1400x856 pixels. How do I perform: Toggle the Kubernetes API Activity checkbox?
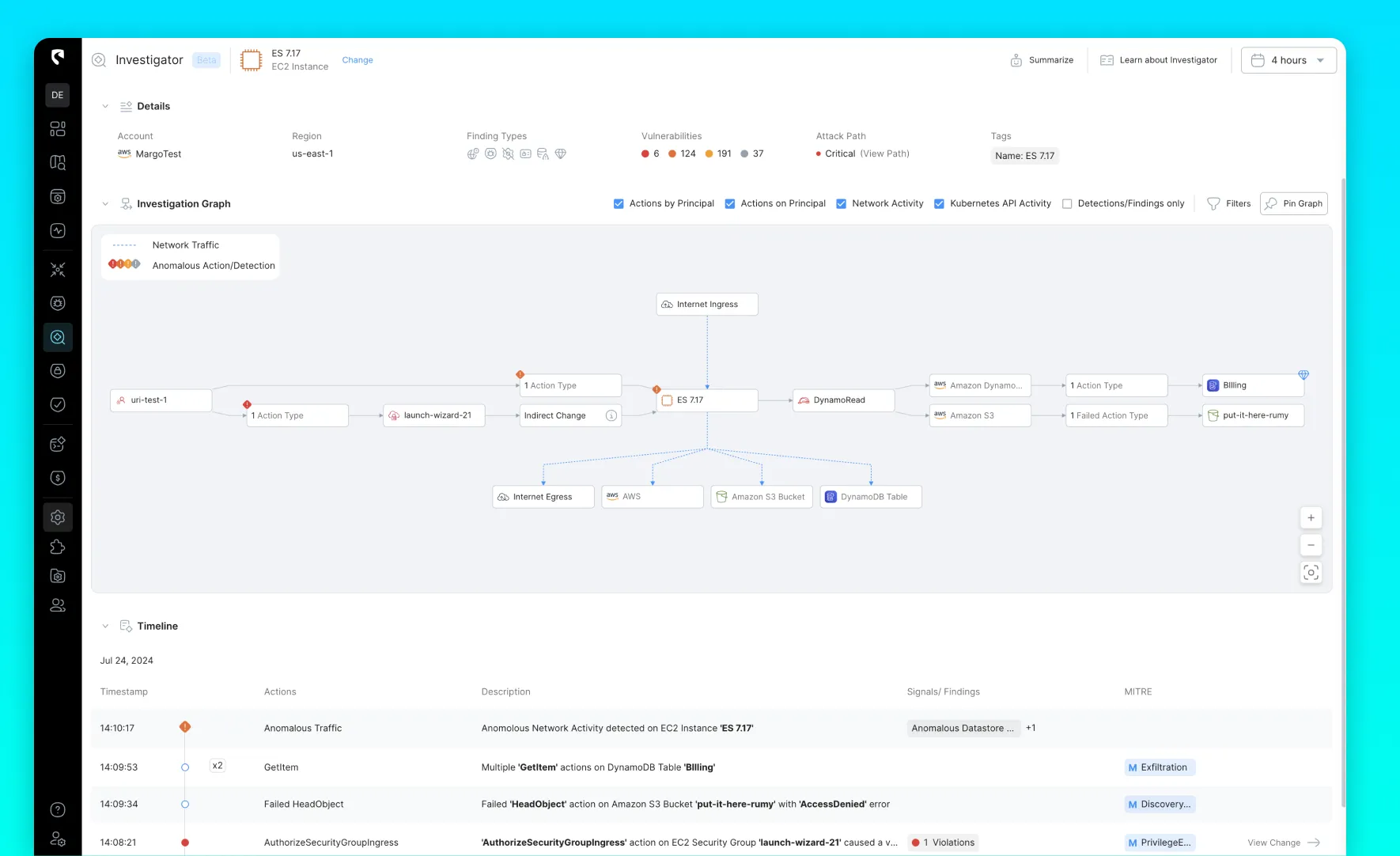pyautogui.click(x=939, y=203)
